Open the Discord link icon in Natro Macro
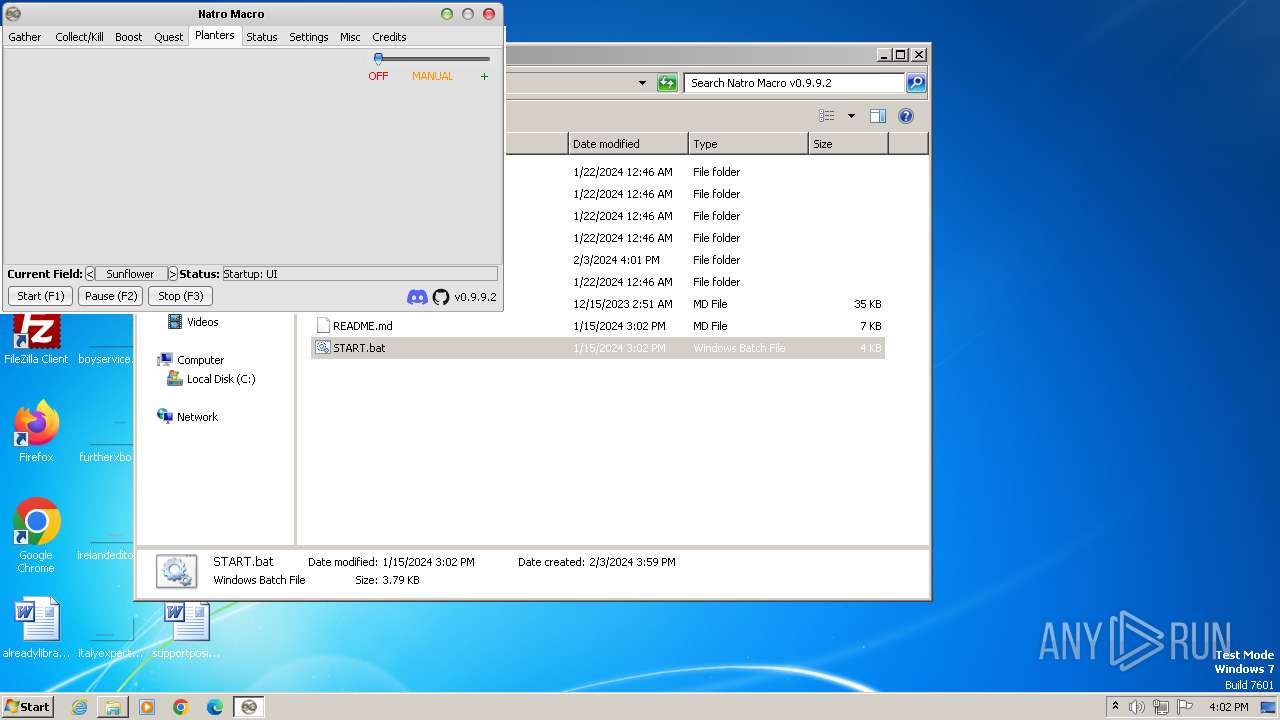This screenshot has width=1280, height=720. point(417,297)
